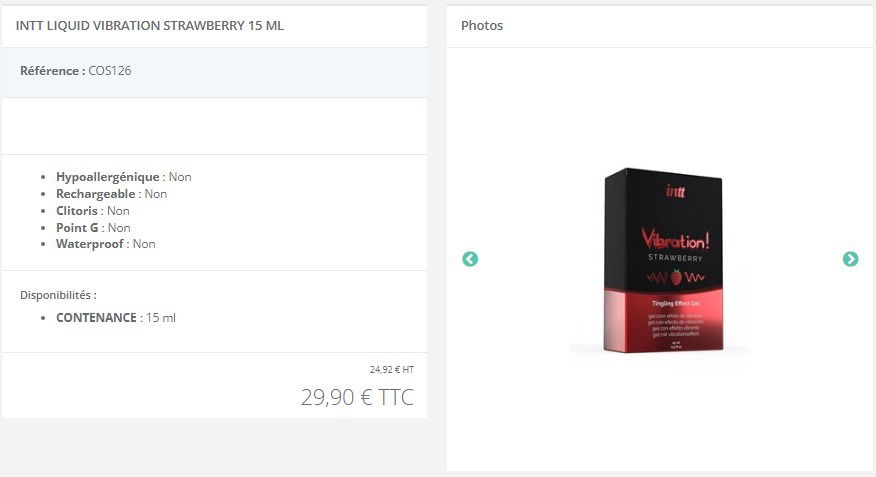Show the previous product photo arrow
Image resolution: width=876 pixels, height=477 pixels.
[470, 259]
